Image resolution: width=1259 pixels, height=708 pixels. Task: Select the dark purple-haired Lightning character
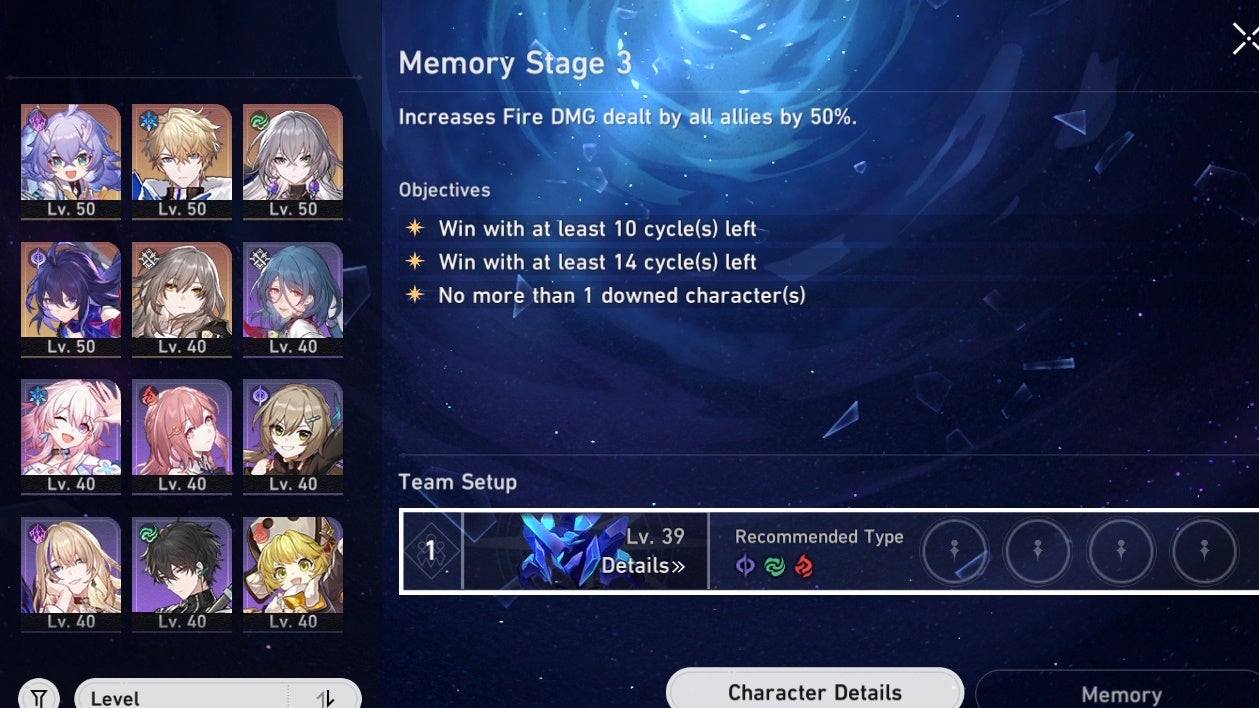point(71,299)
